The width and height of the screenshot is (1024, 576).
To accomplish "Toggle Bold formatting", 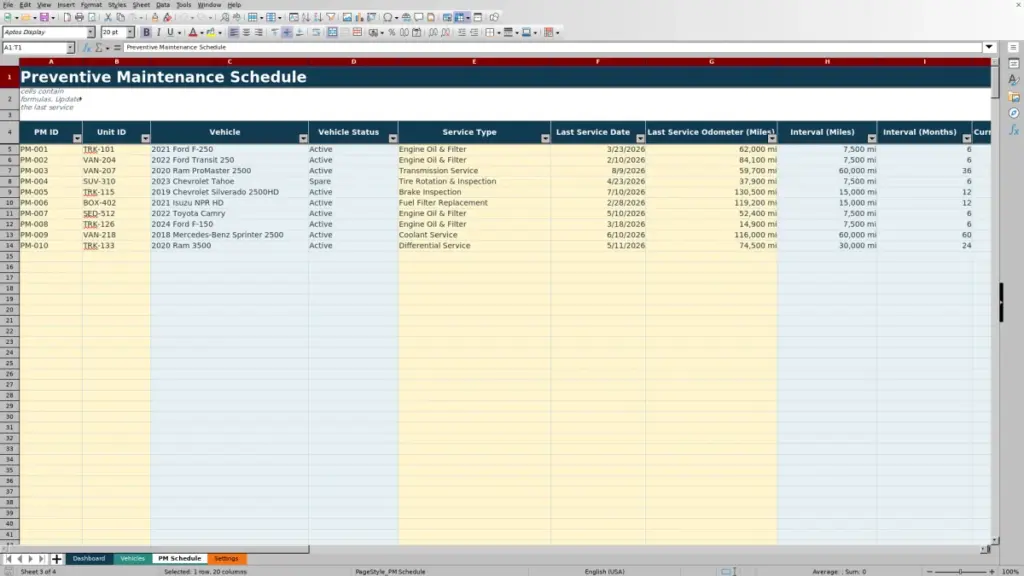I will coord(146,33).
